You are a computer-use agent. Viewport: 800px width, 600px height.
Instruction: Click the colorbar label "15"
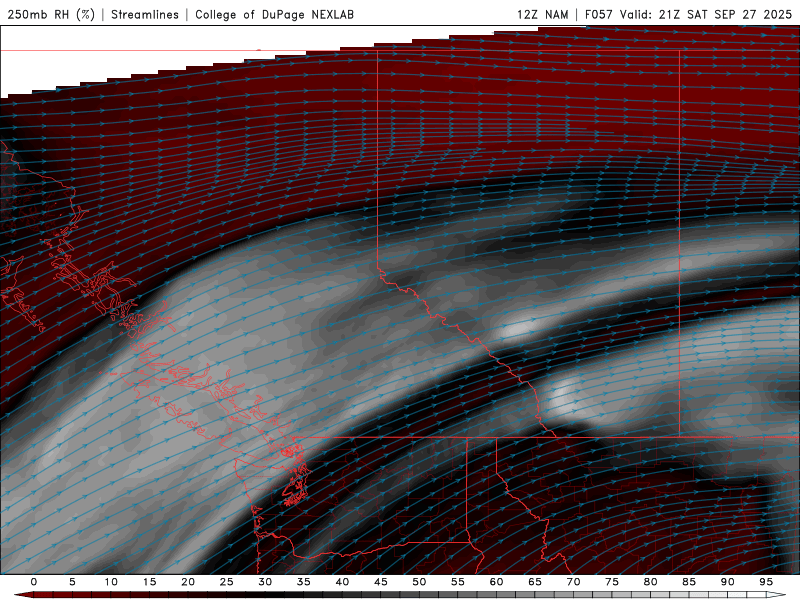pyautogui.click(x=149, y=582)
